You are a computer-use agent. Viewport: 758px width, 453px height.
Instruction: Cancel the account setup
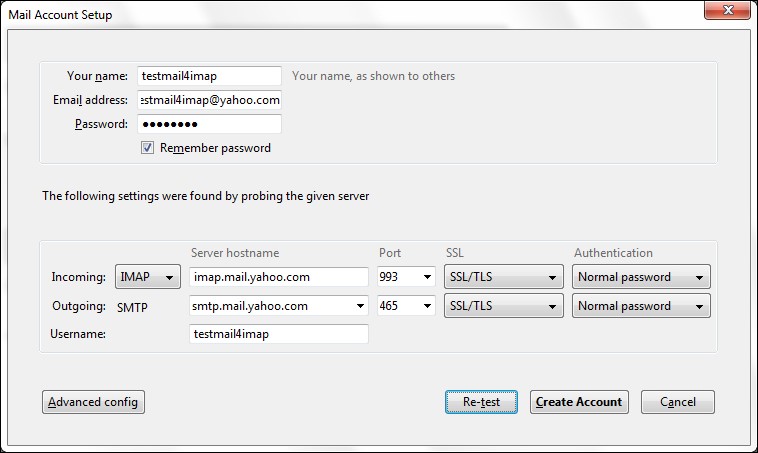click(677, 402)
